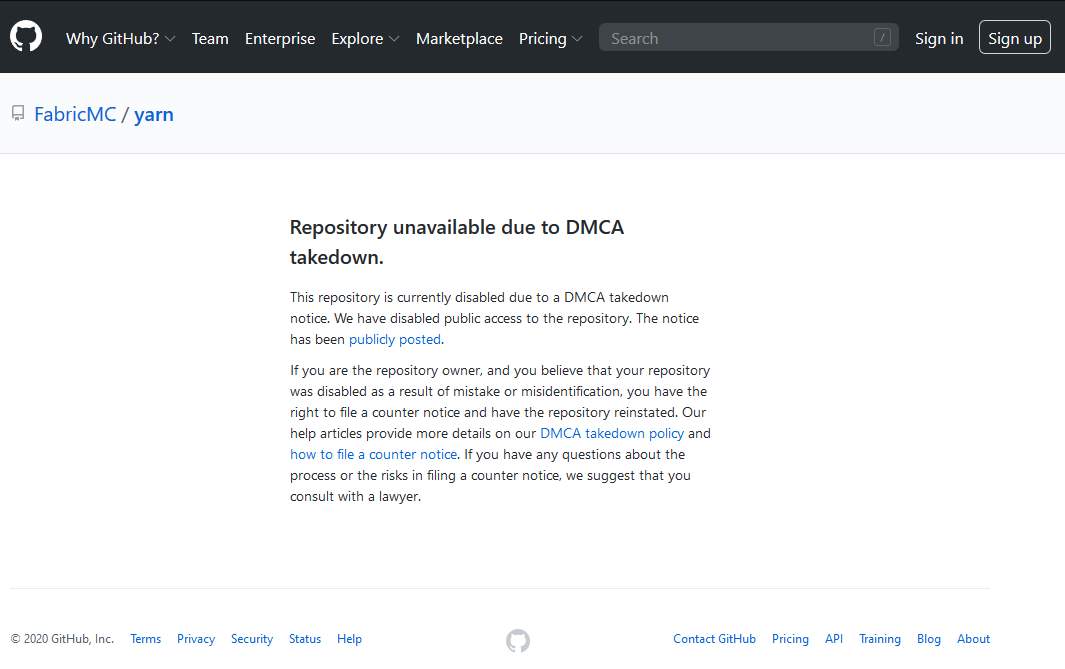Click the GitHub logo in header
The height and width of the screenshot is (669, 1065).
tap(26, 37)
